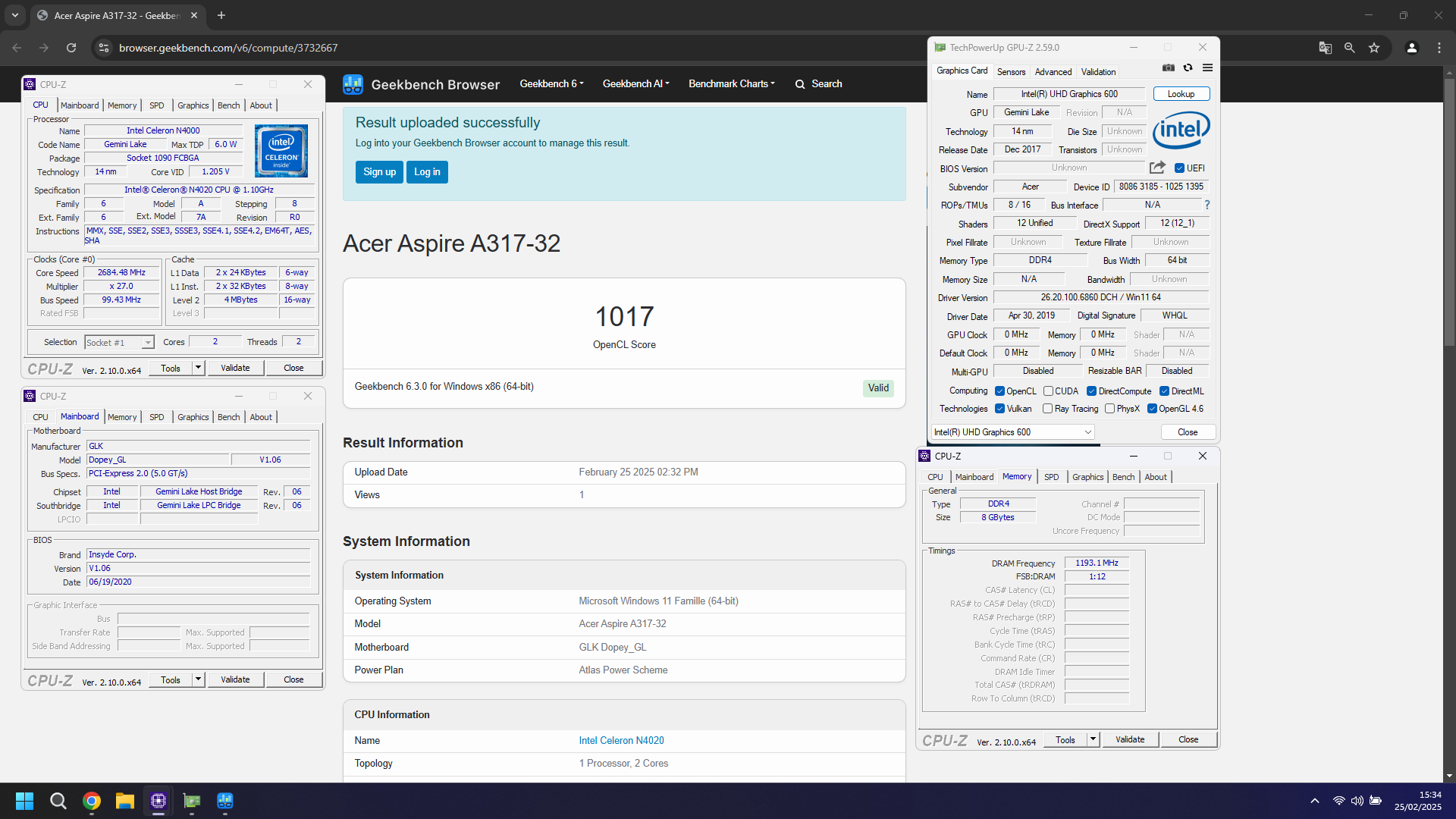
Task: Go back with browser back arrow
Action: [x=17, y=48]
